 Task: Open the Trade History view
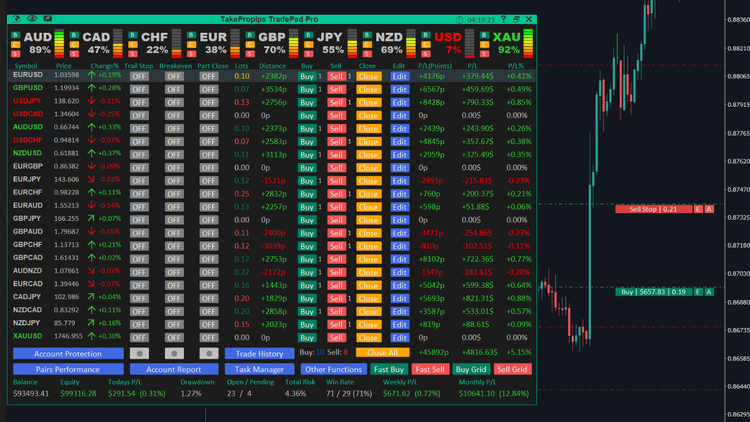tap(259, 353)
